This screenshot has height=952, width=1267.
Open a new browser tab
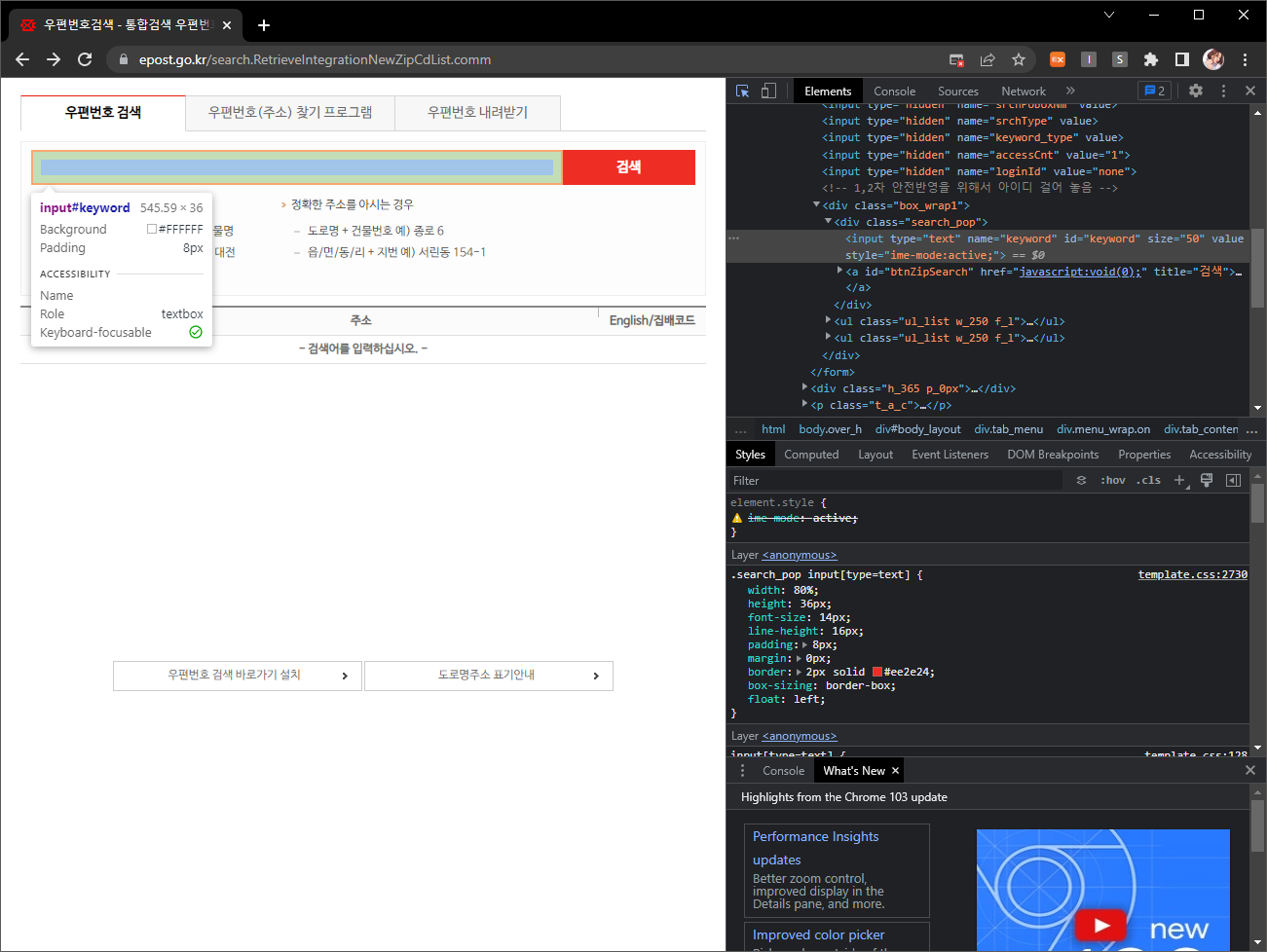pos(264,25)
